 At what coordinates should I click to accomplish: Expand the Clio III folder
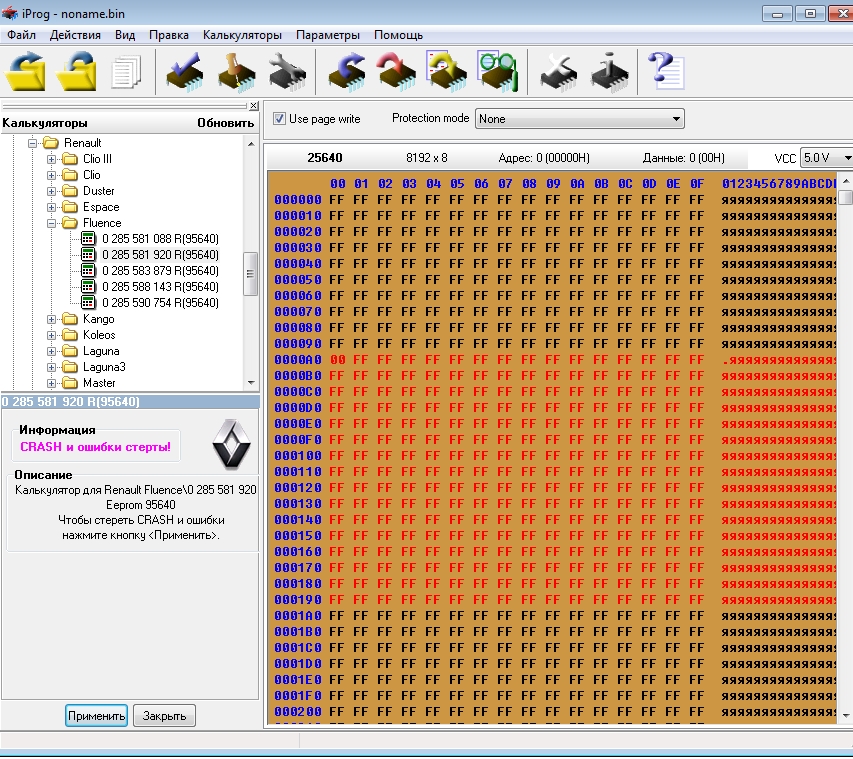click(x=51, y=159)
